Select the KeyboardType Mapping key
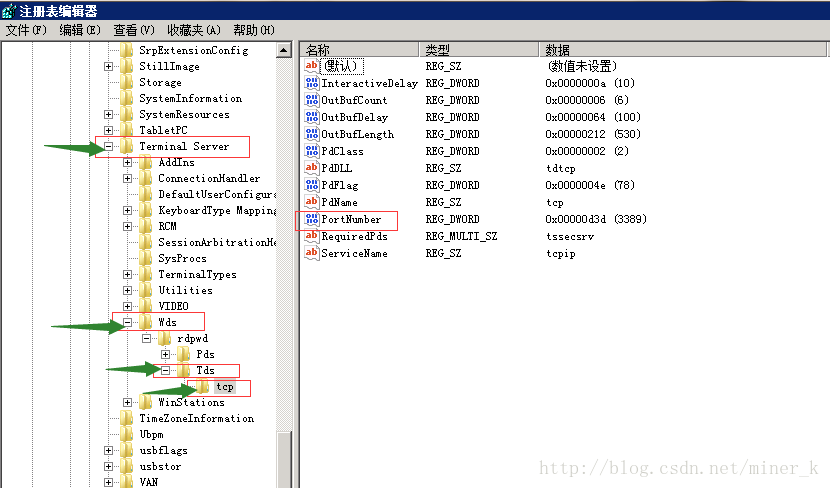The image size is (830, 488). pyautogui.click(x=217, y=211)
